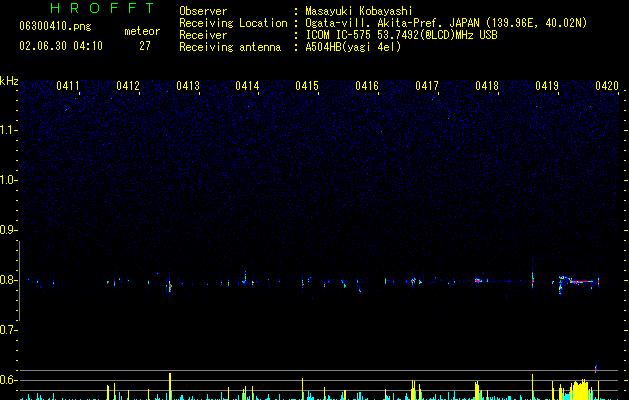
Task: Click the tallest yellow bar near 0412:30
Action: pos(170,386)
